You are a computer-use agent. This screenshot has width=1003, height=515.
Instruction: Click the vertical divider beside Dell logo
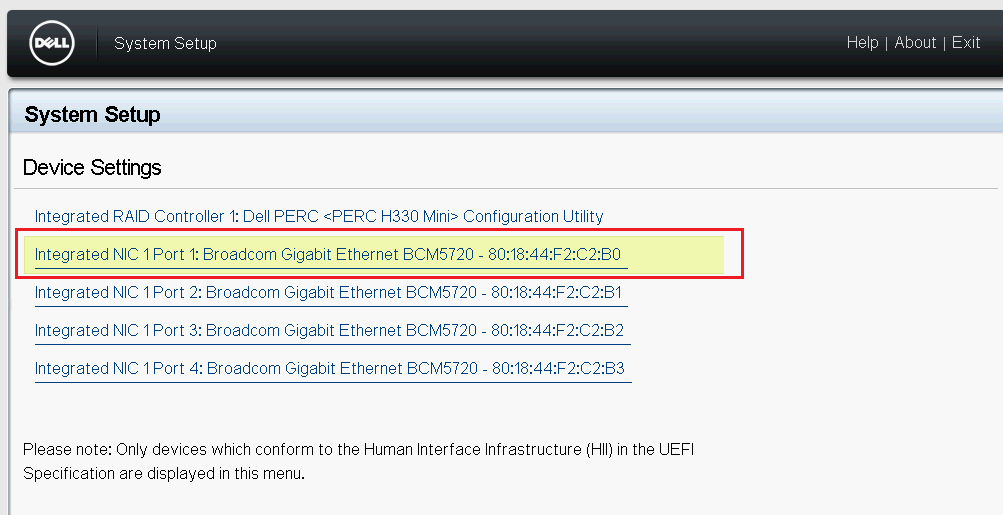point(97,43)
